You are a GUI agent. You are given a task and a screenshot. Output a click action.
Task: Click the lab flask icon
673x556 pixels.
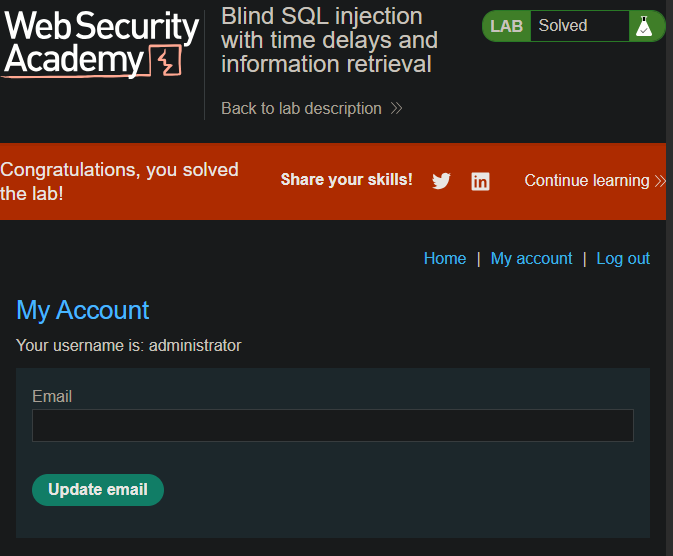(x=644, y=26)
